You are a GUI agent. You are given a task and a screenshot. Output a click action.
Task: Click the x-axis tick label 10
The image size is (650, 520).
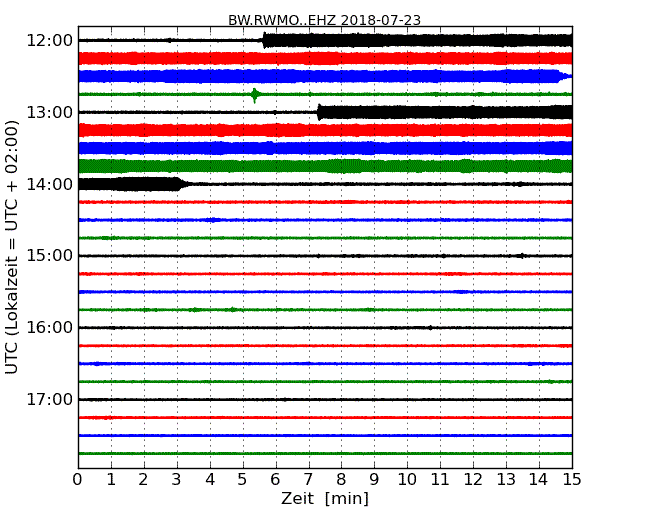click(x=407, y=480)
